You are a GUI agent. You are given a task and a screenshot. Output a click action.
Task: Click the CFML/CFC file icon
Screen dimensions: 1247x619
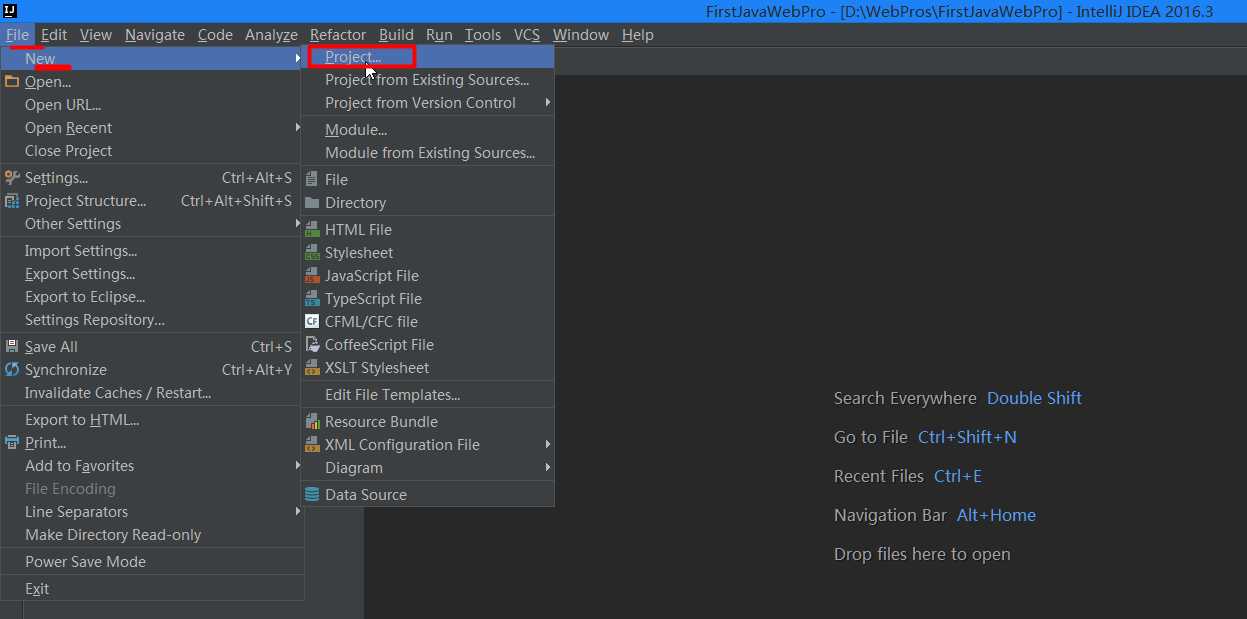(x=312, y=322)
